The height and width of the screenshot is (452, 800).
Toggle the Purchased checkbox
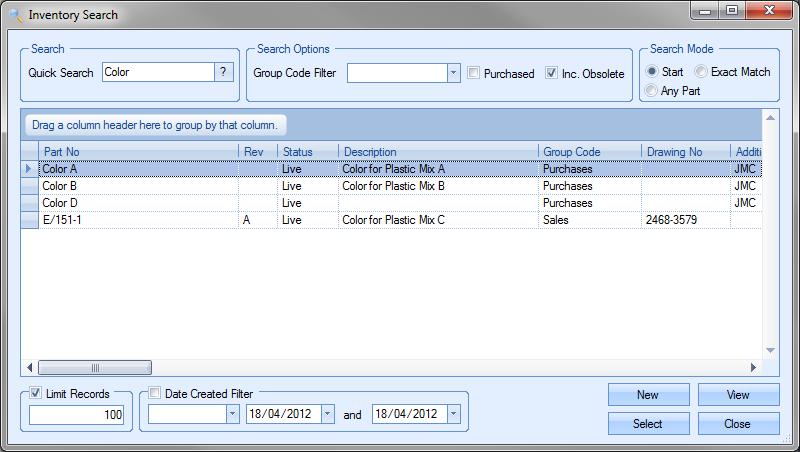pyautogui.click(x=474, y=73)
